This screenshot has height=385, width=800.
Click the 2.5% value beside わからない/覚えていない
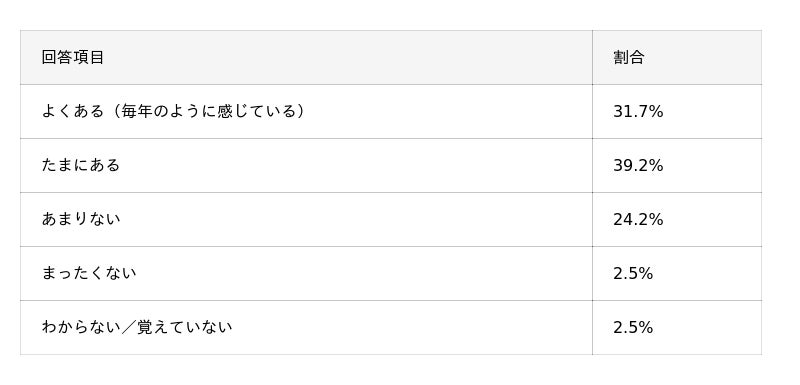tap(633, 327)
